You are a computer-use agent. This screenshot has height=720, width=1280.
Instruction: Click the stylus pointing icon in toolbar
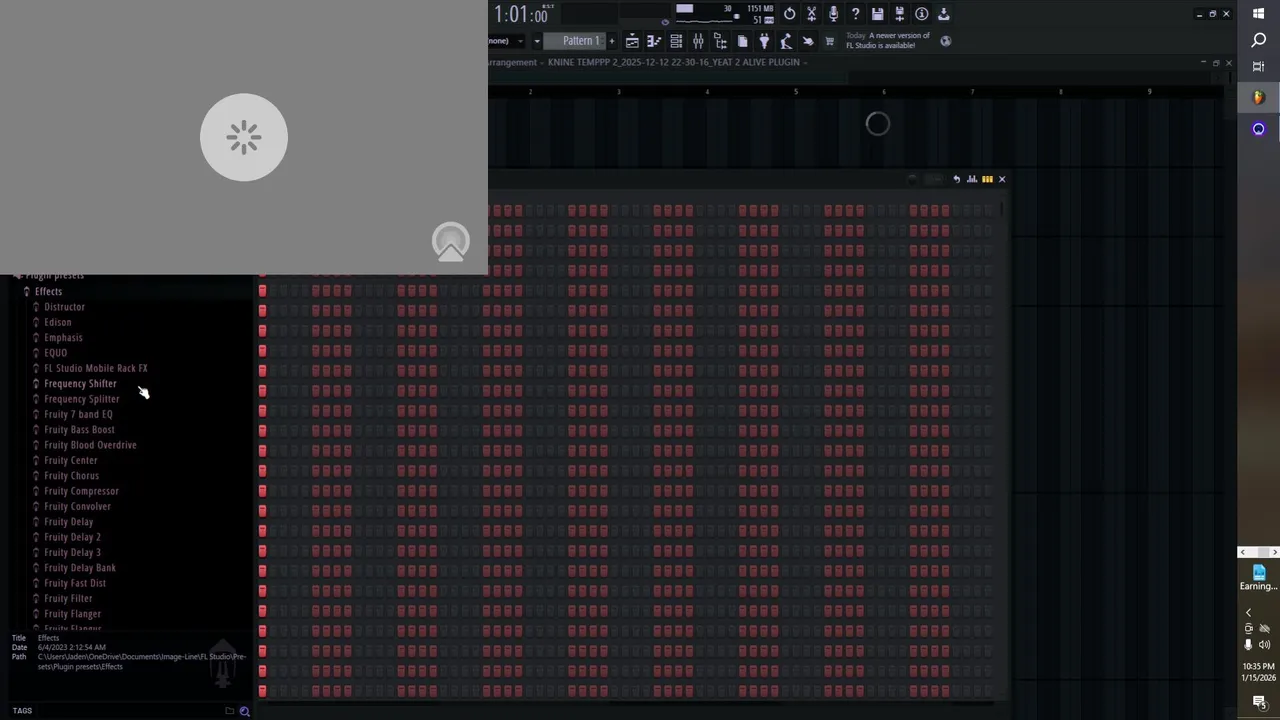coord(808,41)
